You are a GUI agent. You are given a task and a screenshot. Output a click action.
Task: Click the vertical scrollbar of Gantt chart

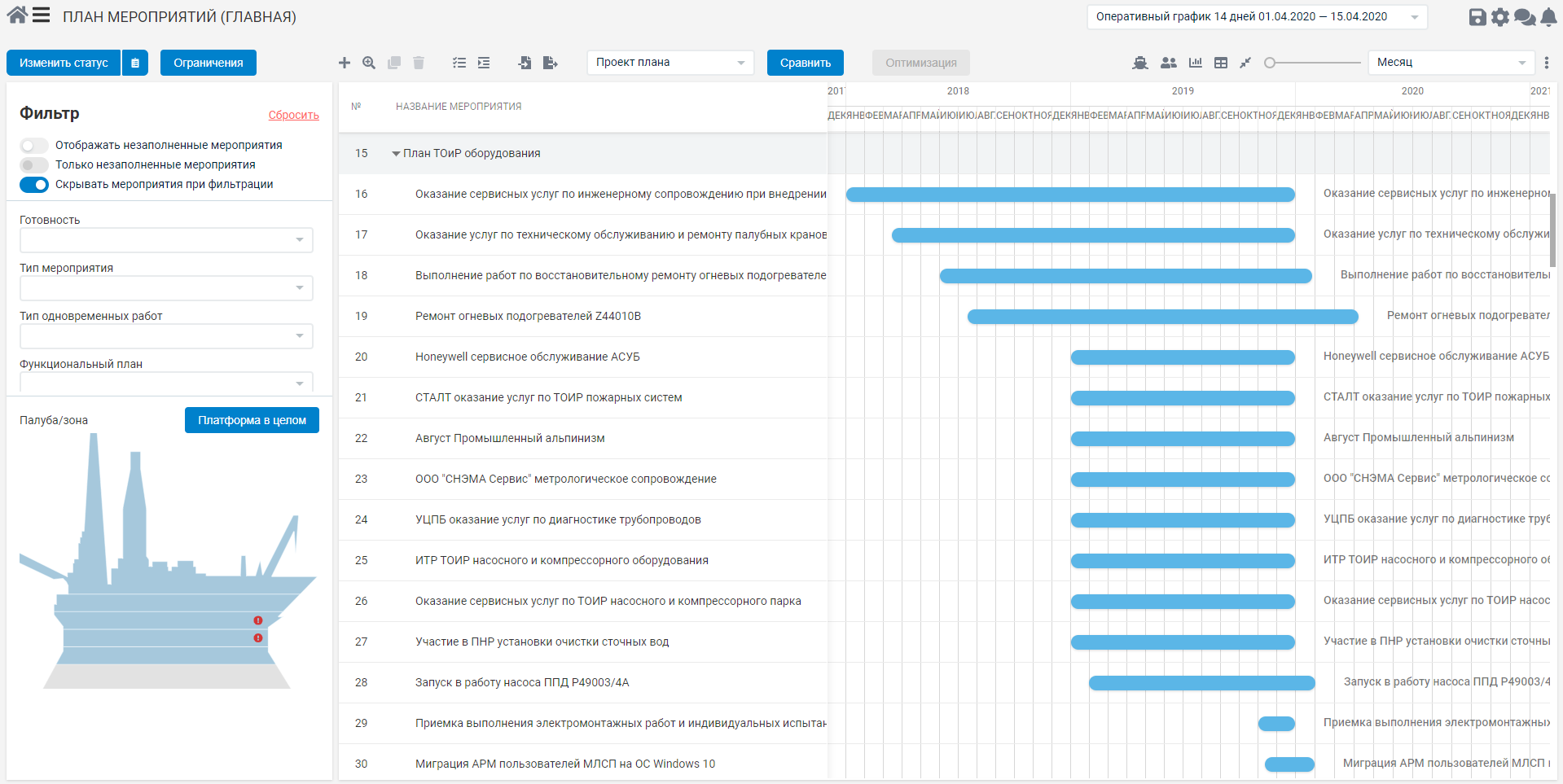(x=1553, y=231)
